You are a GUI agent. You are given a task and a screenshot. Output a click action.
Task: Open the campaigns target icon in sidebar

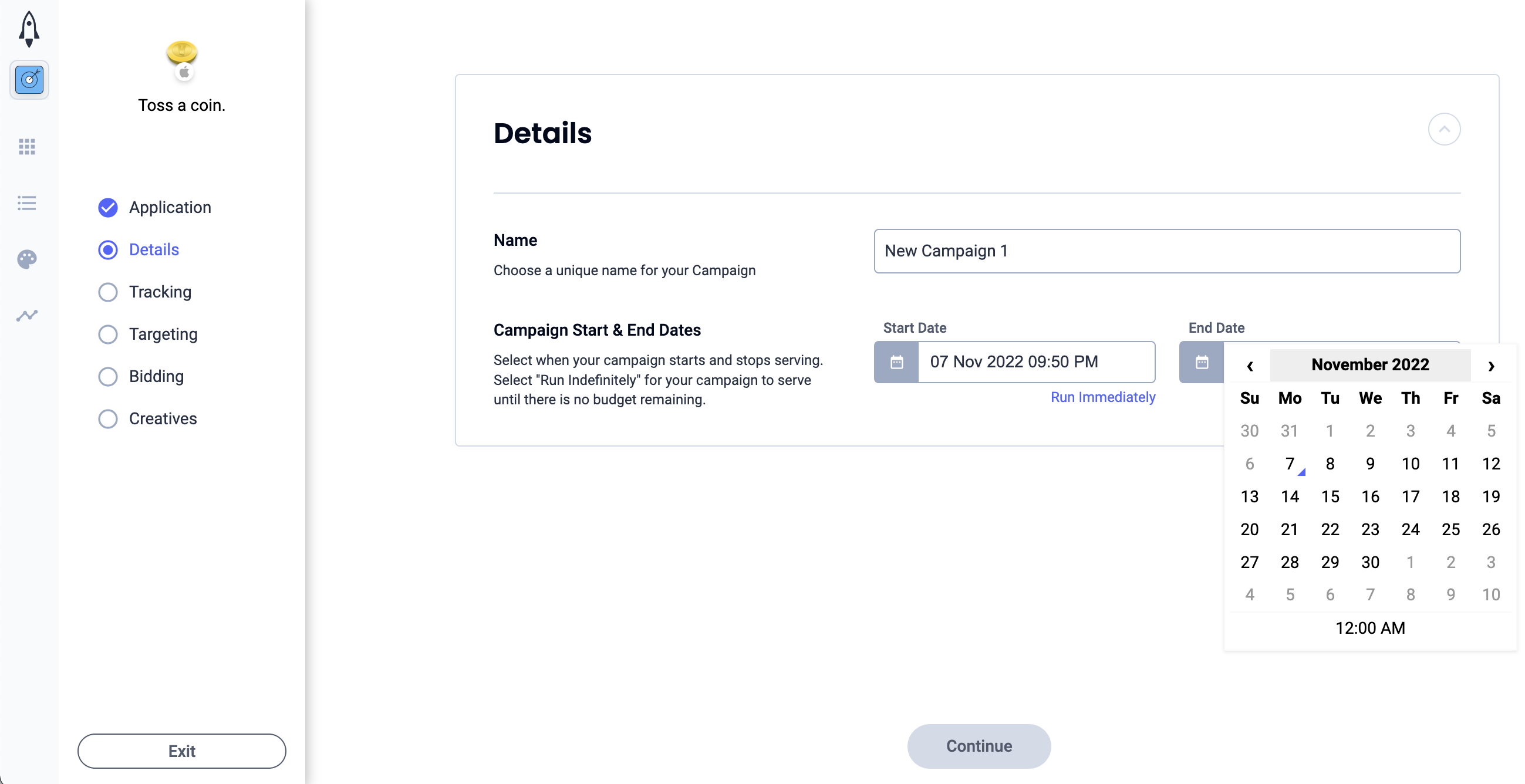point(29,79)
